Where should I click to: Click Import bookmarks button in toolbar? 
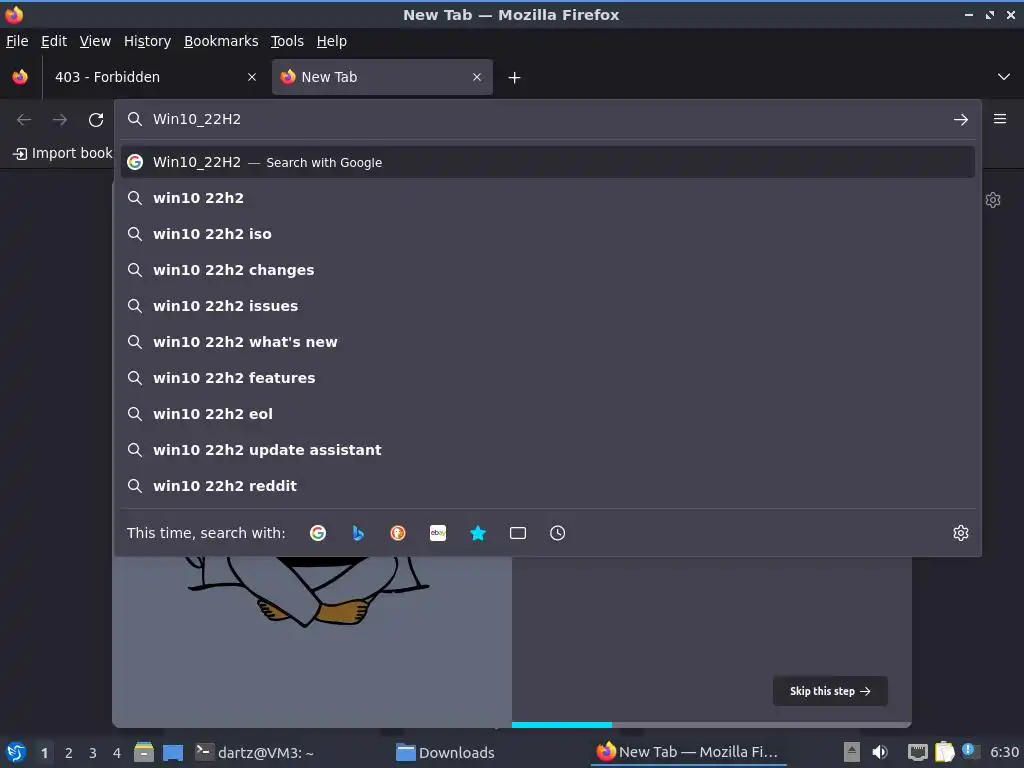pyautogui.click(x=63, y=153)
